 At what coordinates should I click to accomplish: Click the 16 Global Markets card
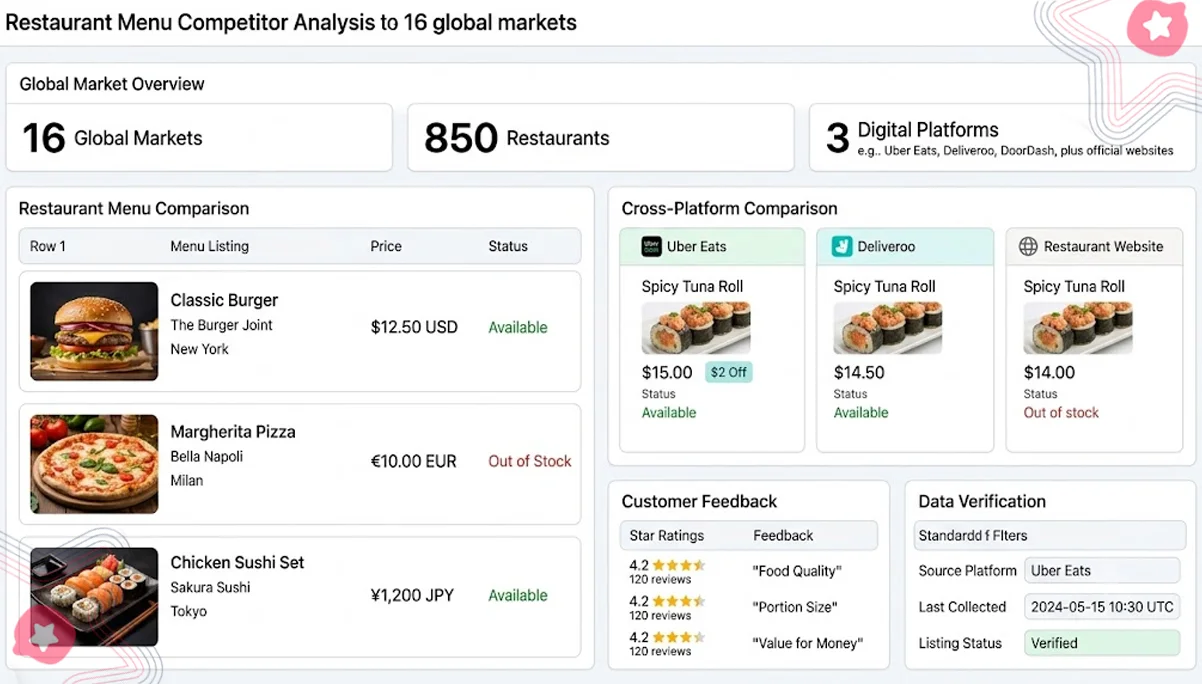pos(199,137)
